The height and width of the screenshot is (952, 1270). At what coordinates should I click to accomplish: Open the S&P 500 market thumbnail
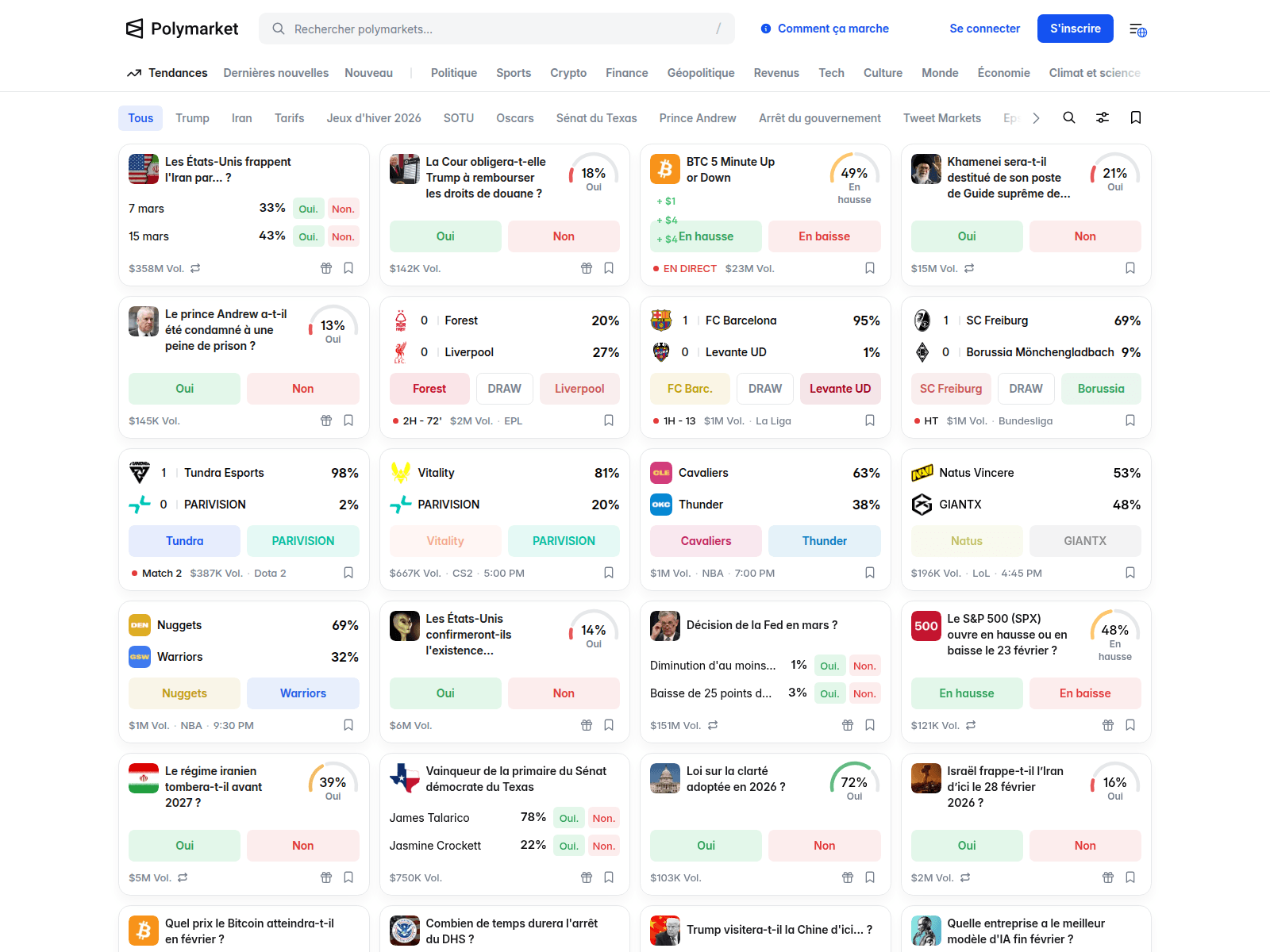click(926, 626)
